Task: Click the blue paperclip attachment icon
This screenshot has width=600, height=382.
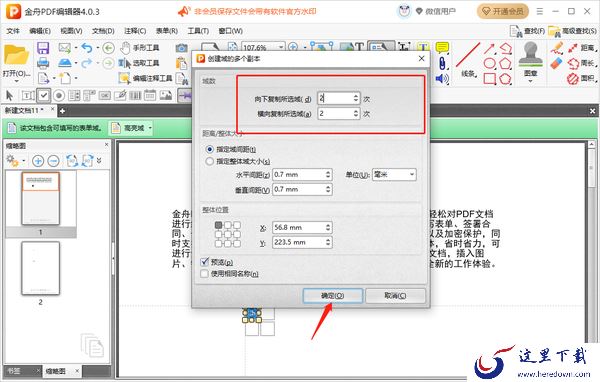Action: (x=442, y=63)
